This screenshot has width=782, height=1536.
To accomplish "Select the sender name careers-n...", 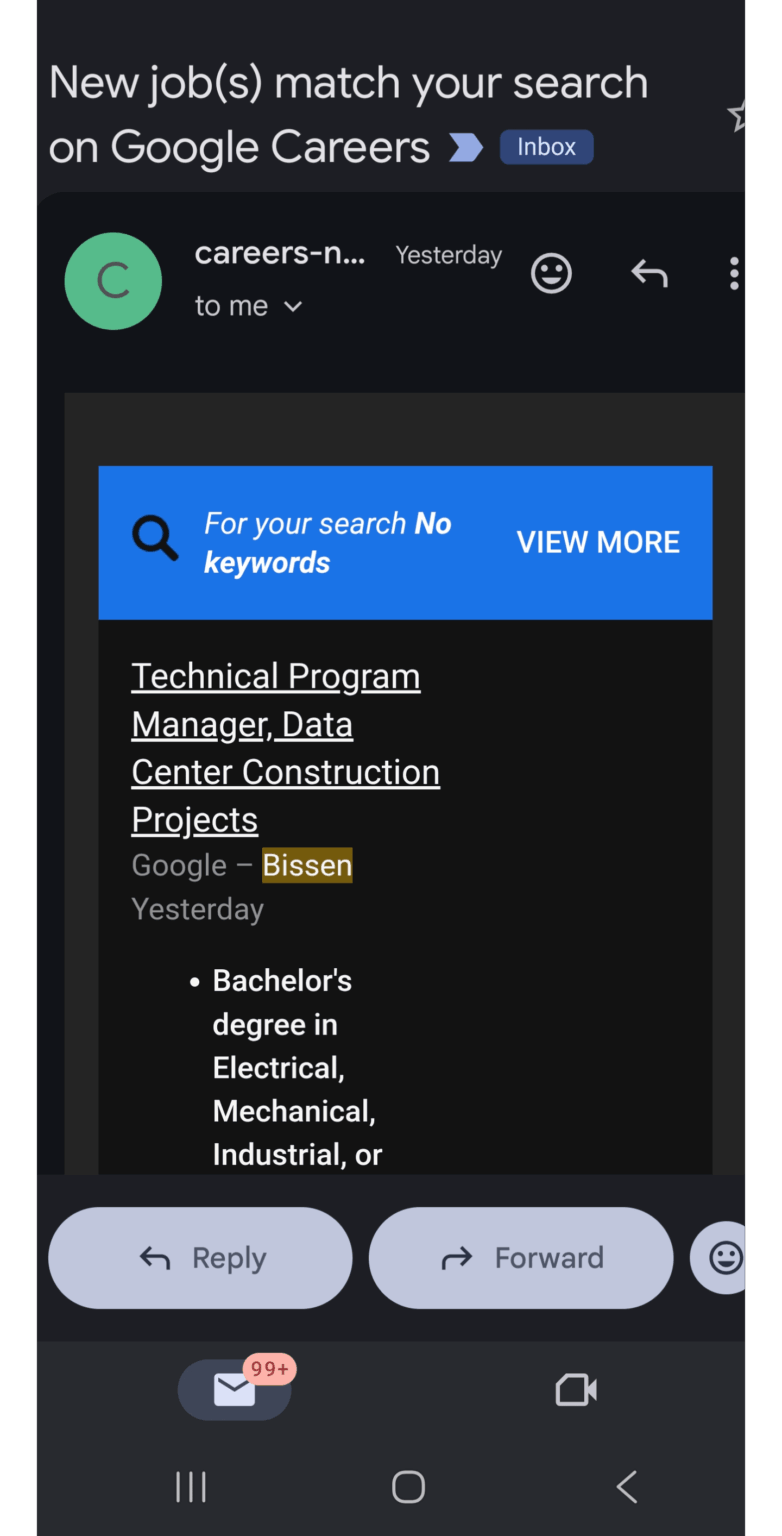I will click(279, 253).
